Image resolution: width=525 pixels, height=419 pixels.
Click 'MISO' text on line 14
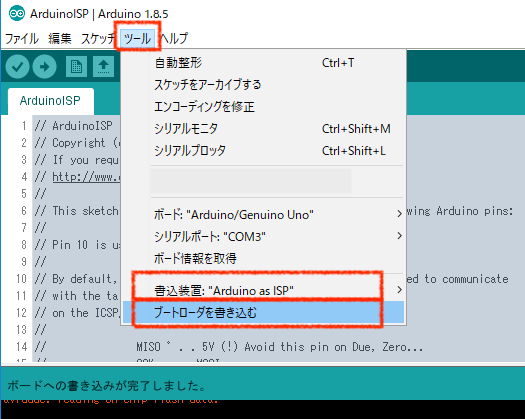(148, 347)
